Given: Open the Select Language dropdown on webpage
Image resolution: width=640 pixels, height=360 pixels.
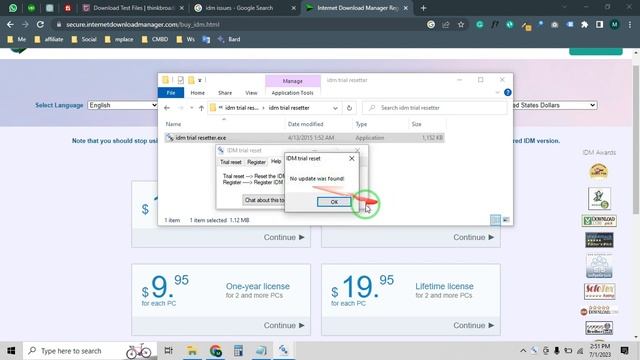Looking at the screenshot, I should (x=122, y=105).
